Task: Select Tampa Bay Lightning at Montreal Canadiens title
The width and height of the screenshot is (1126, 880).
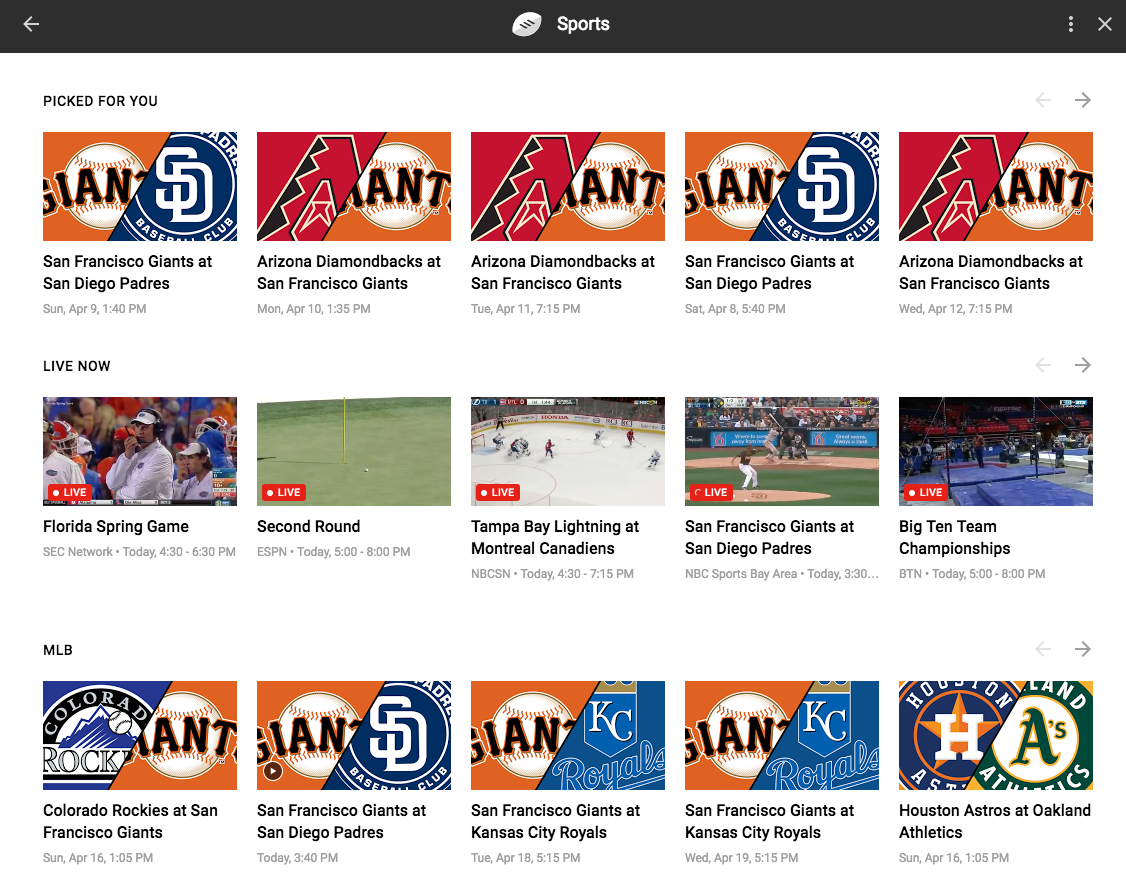Action: tap(555, 537)
